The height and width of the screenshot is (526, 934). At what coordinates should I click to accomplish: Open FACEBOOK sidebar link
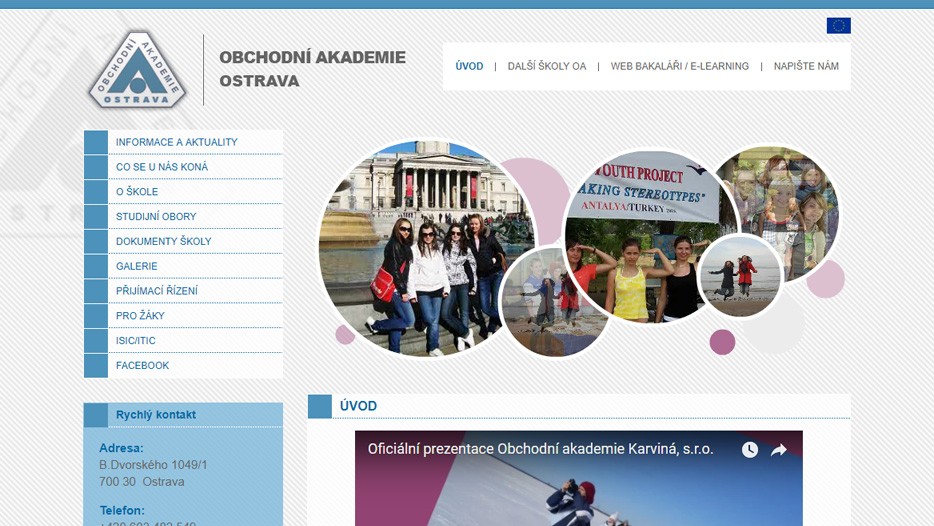click(x=183, y=366)
